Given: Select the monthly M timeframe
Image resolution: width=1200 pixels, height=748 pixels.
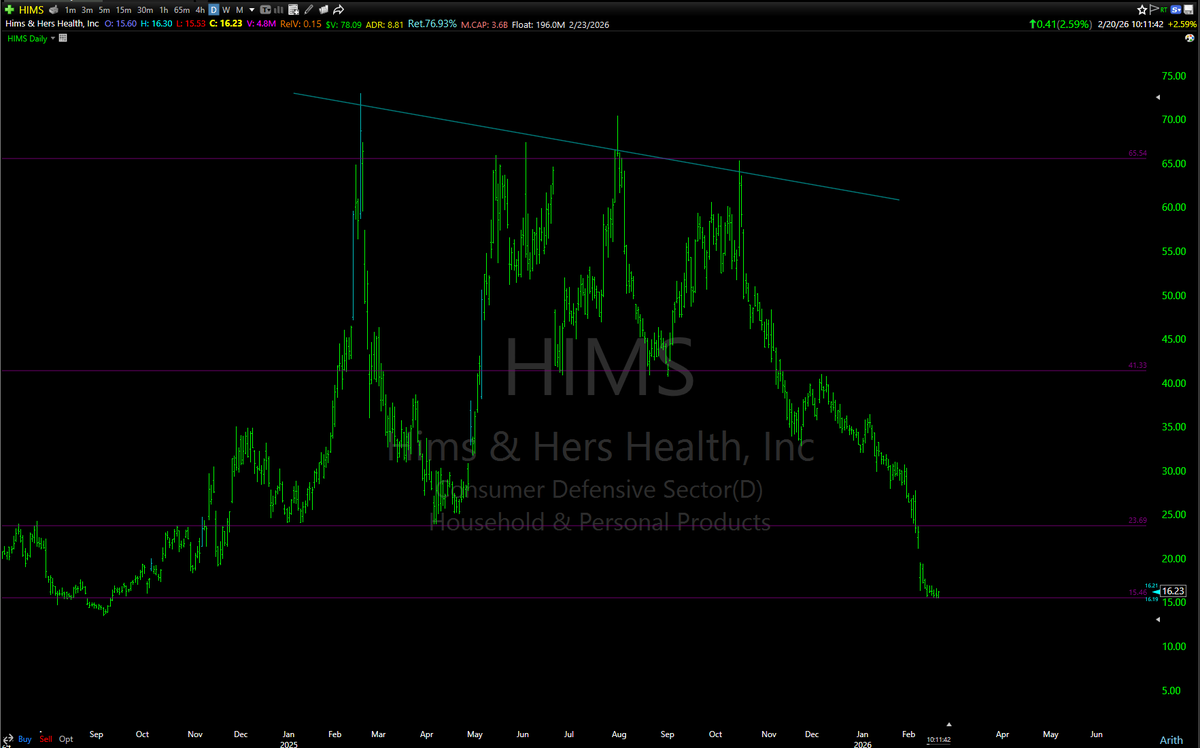Looking at the screenshot, I should pyautogui.click(x=239, y=10).
